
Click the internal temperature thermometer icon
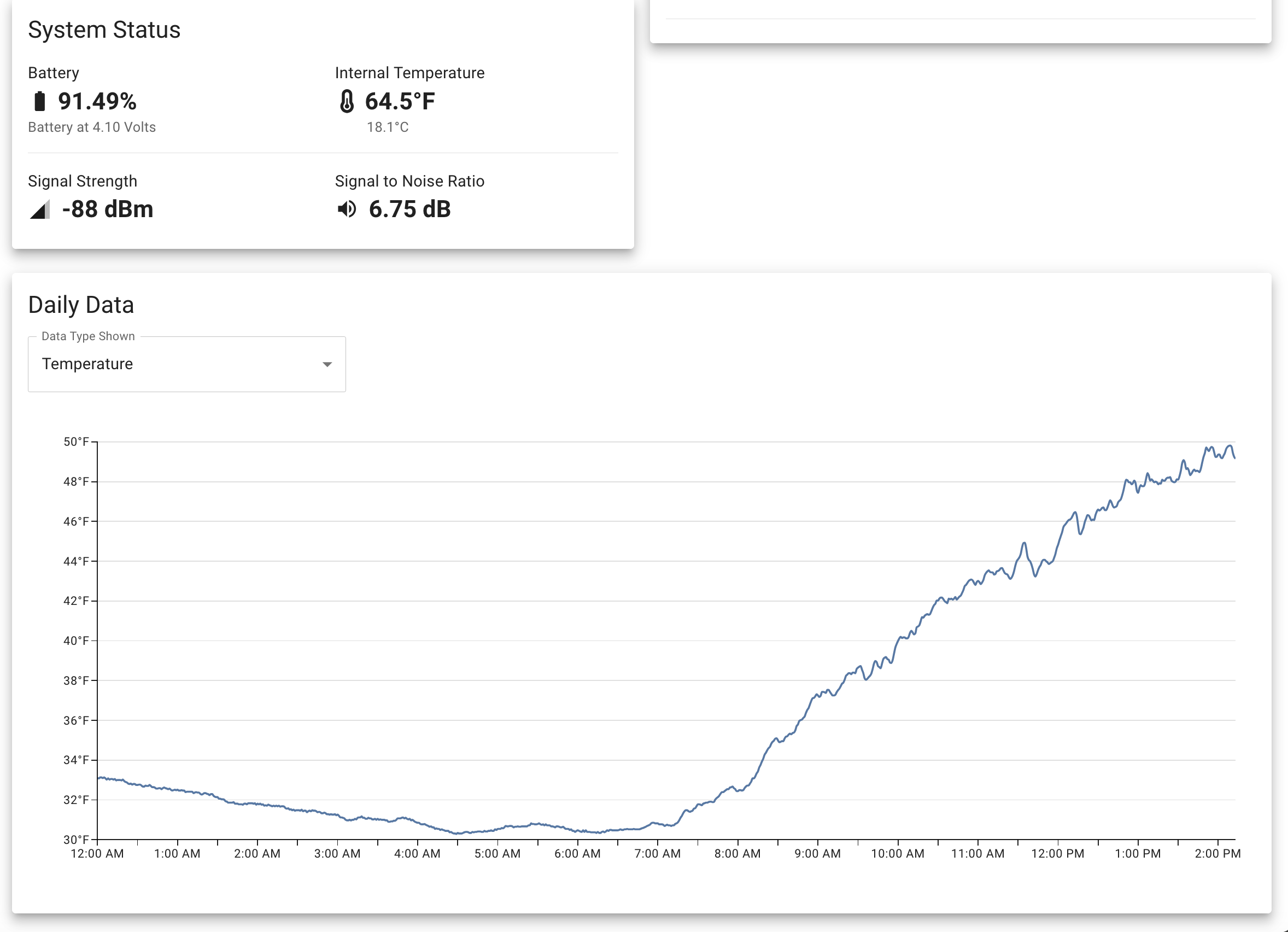pyautogui.click(x=347, y=101)
